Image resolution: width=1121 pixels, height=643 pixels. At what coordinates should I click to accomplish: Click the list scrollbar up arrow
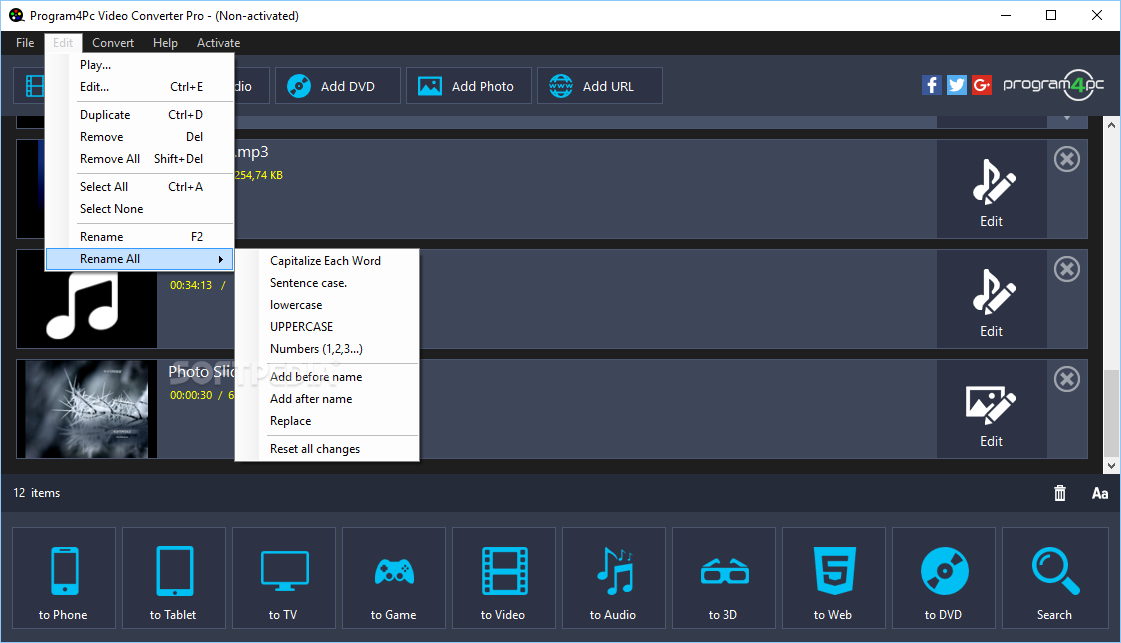pyautogui.click(x=1111, y=125)
